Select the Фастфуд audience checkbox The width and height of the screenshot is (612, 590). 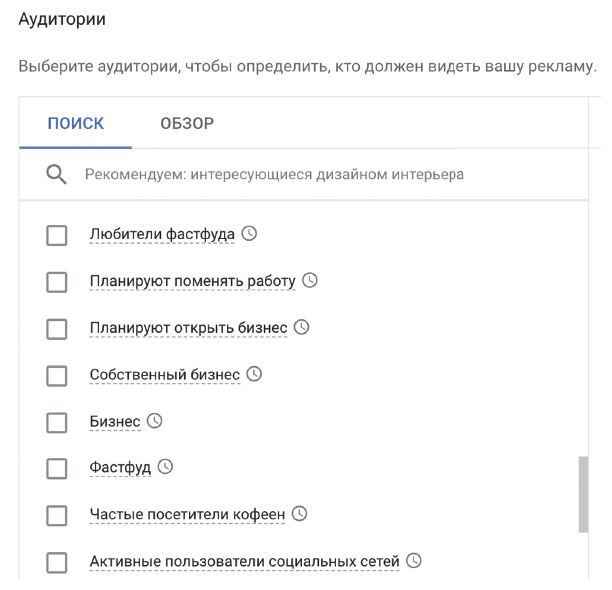[x=57, y=469]
